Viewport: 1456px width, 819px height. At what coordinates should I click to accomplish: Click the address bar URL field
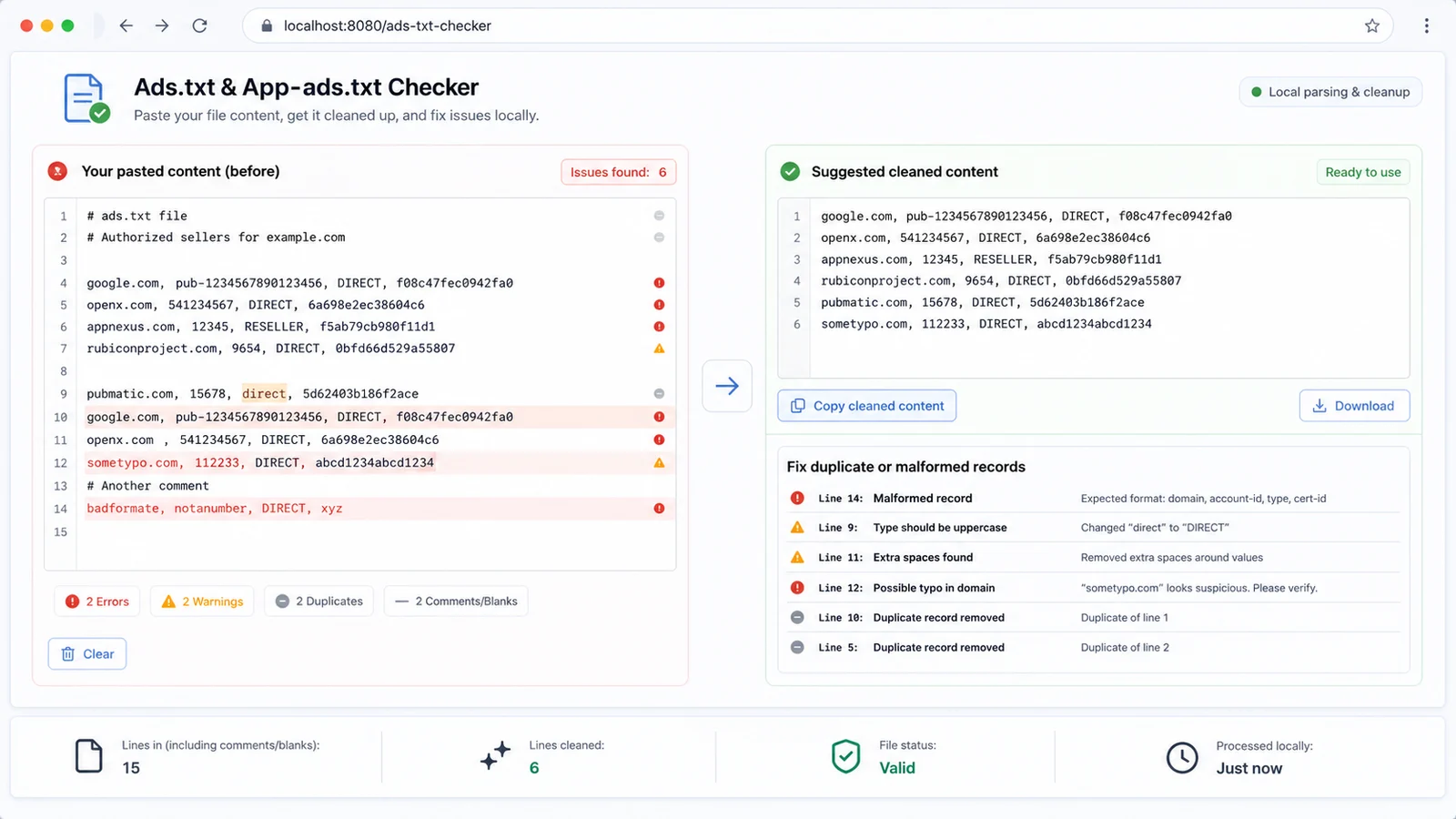point(817,25)
